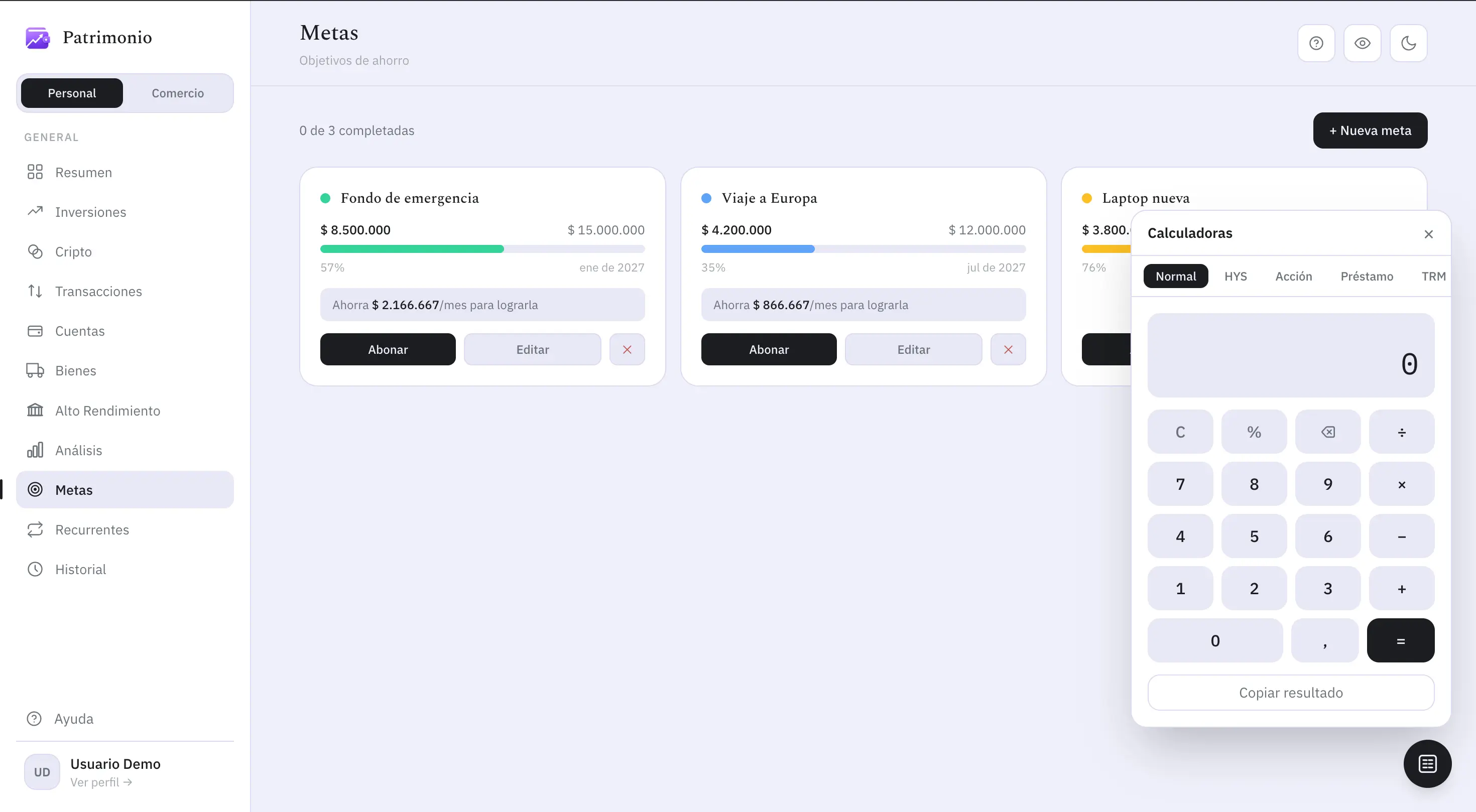
Task: Click Fondo de emergencia progress bar
Action: point(482,249)
